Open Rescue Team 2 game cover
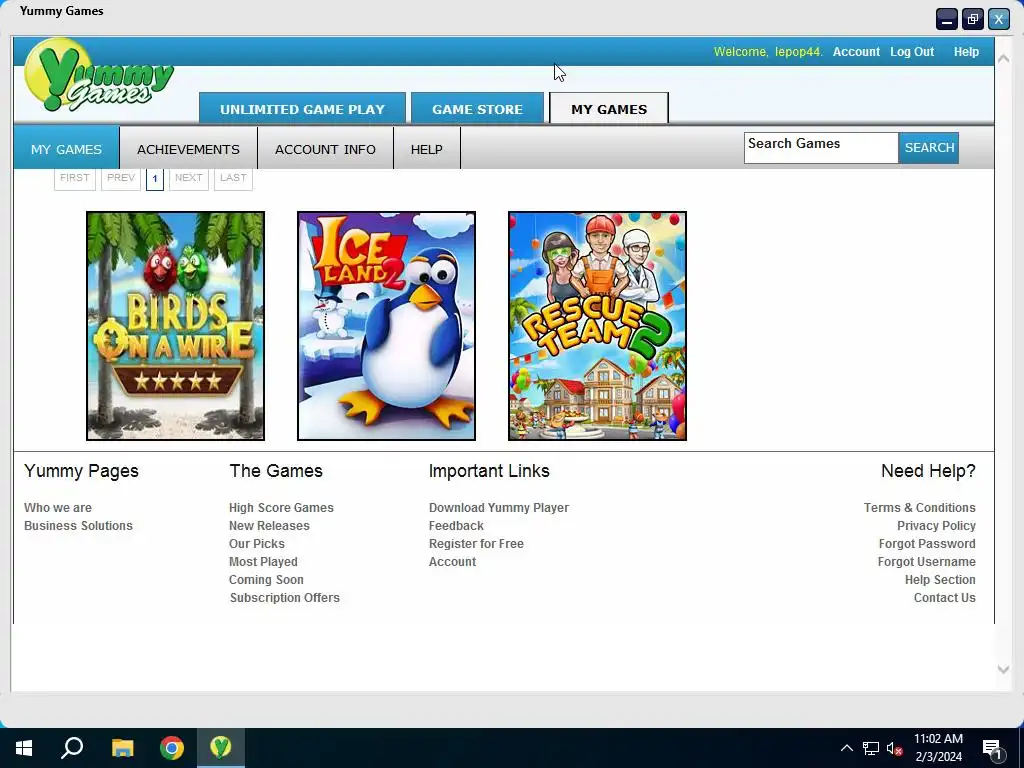This screenshot has width=1024, height=768. coord(598,326)
